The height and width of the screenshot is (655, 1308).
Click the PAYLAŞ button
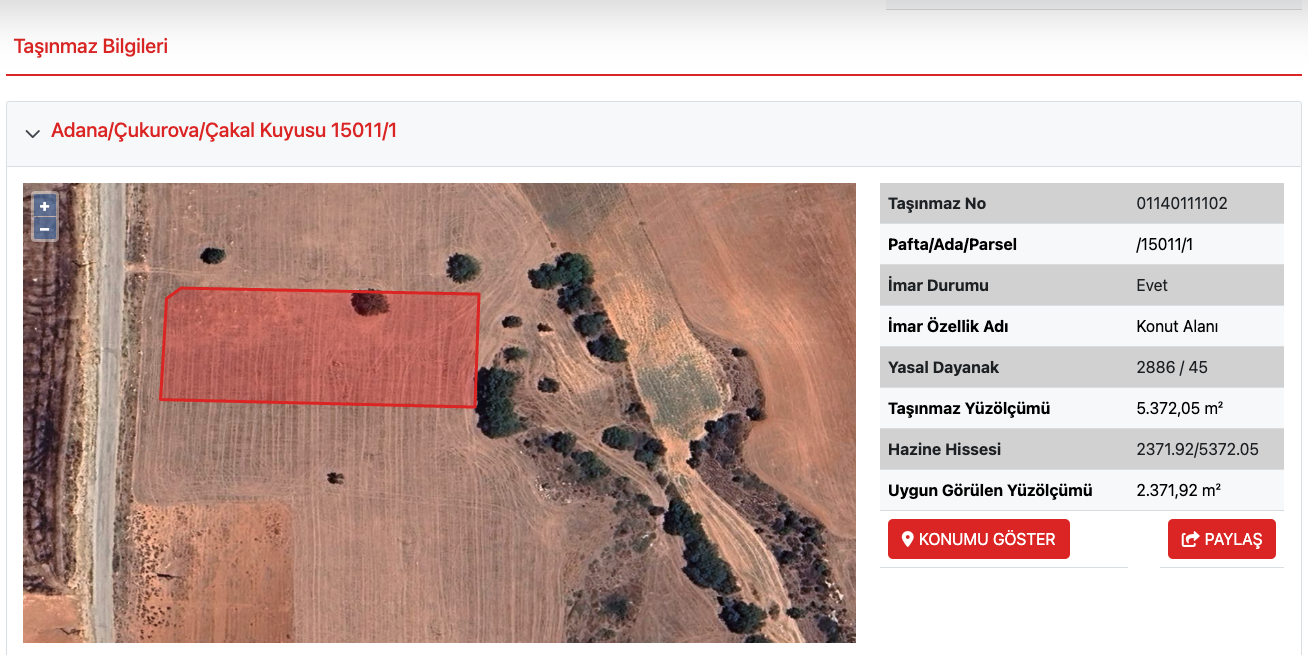[x=1222, y=539]
